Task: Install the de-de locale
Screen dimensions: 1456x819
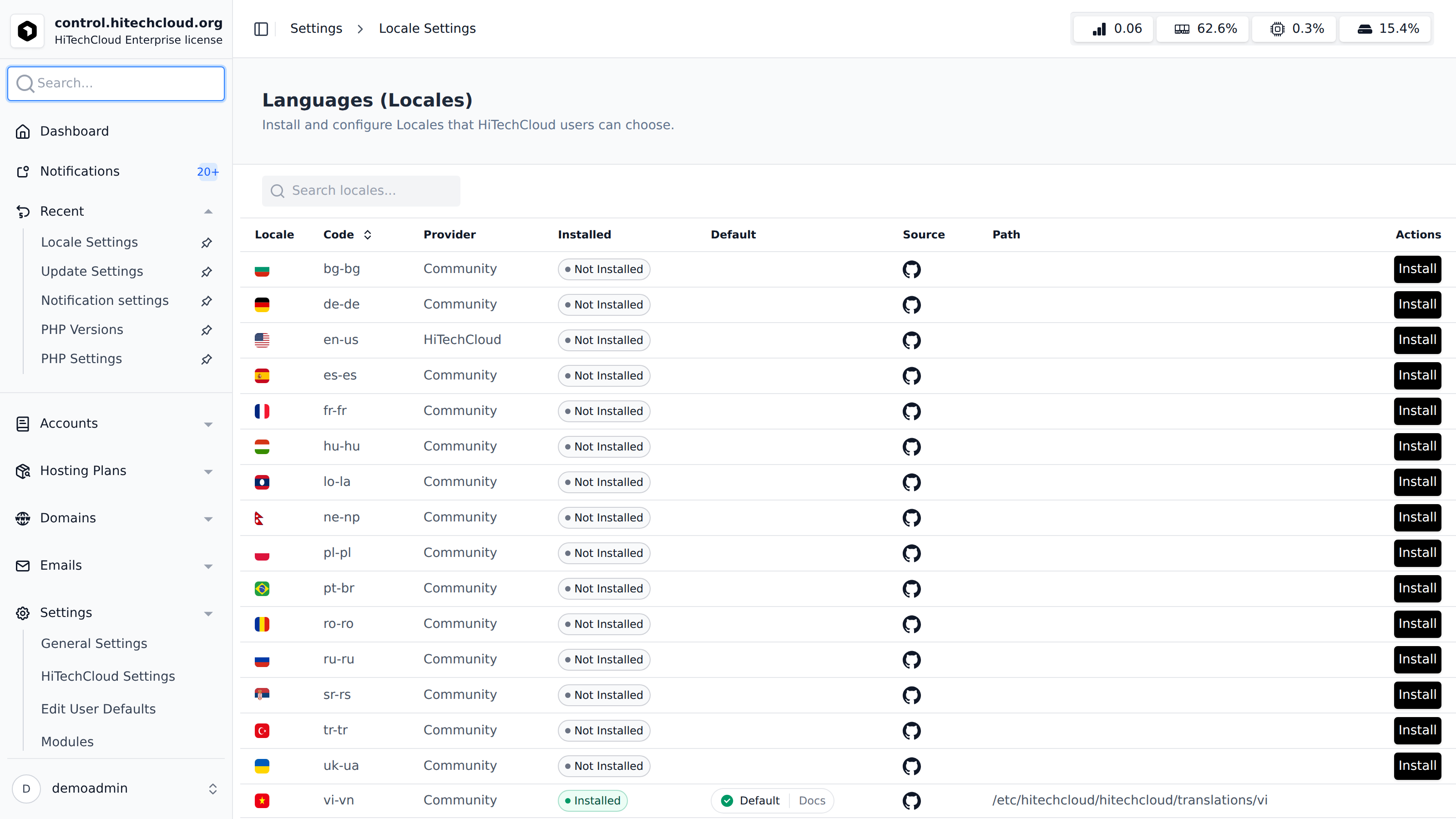Action: tap(1417, 305)
